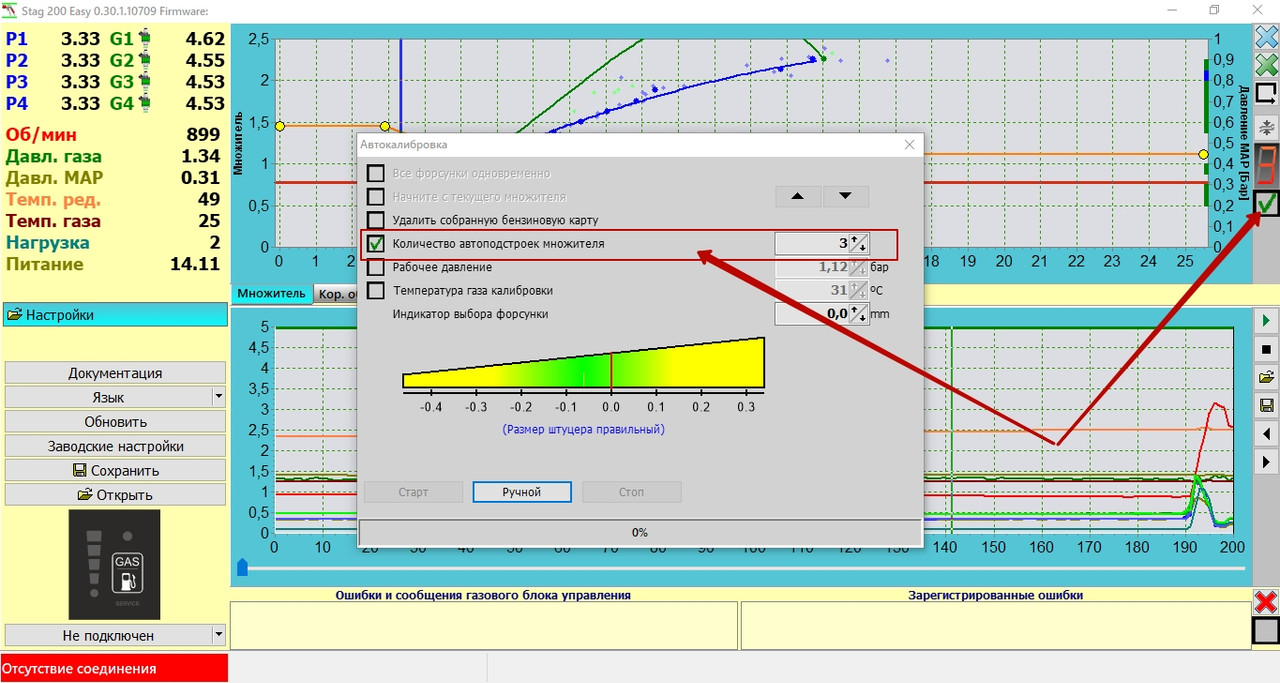Adjust Температура газа калибровки stepper

coord(858,290)
